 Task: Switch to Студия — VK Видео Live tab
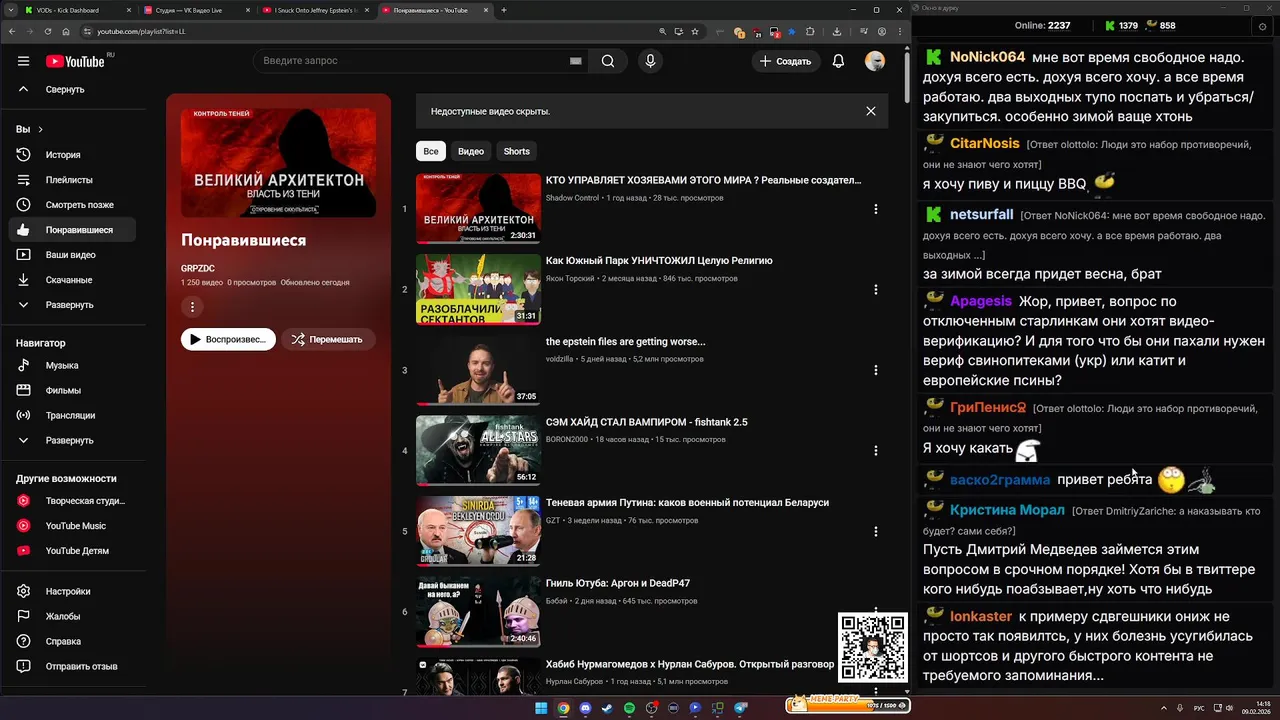point(195,10)
